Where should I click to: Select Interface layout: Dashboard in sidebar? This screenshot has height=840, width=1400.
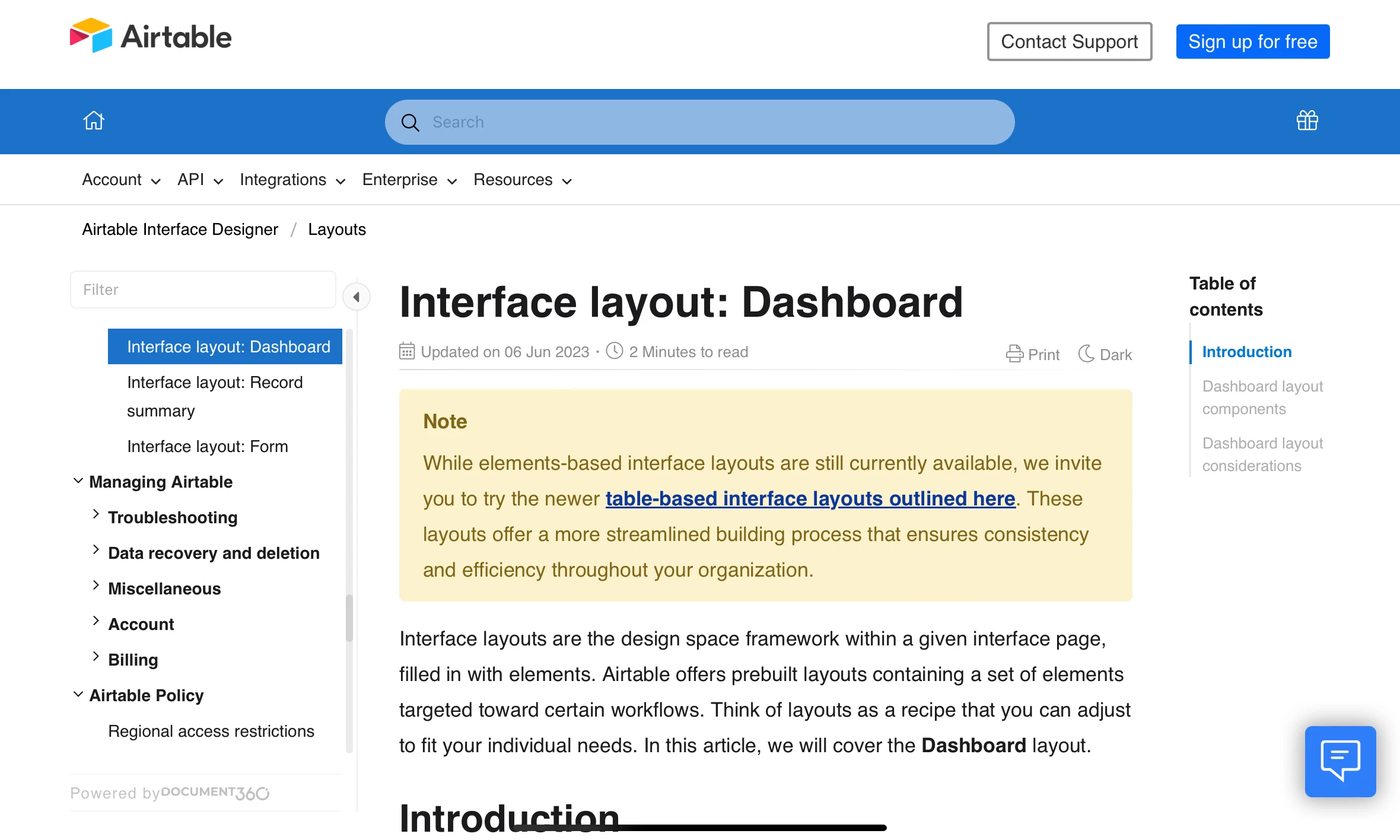[x=225, y=346]
